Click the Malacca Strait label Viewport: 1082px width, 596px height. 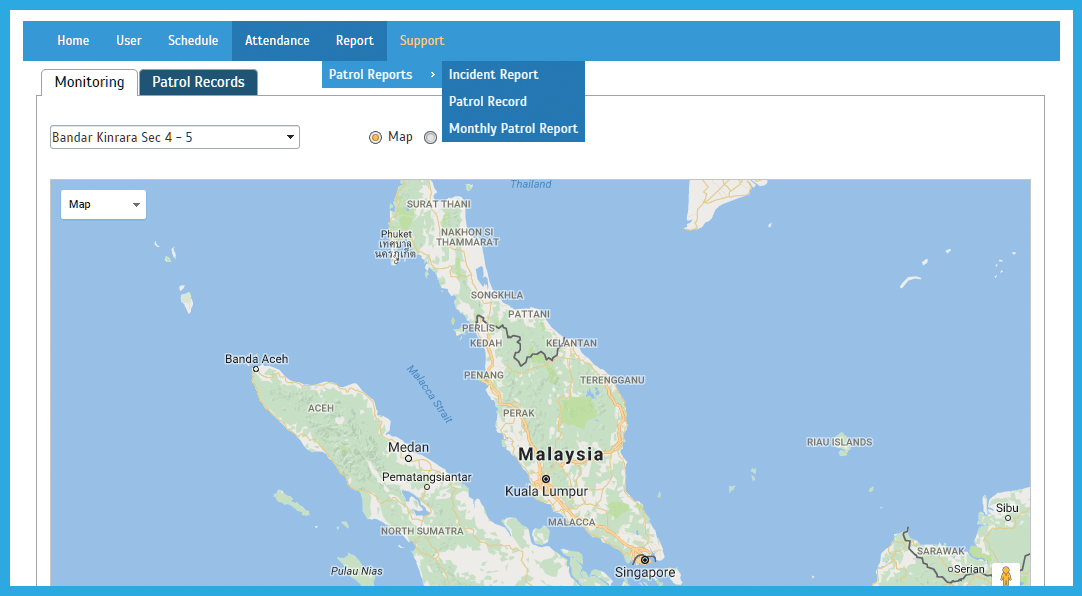[x=429, y=393]
